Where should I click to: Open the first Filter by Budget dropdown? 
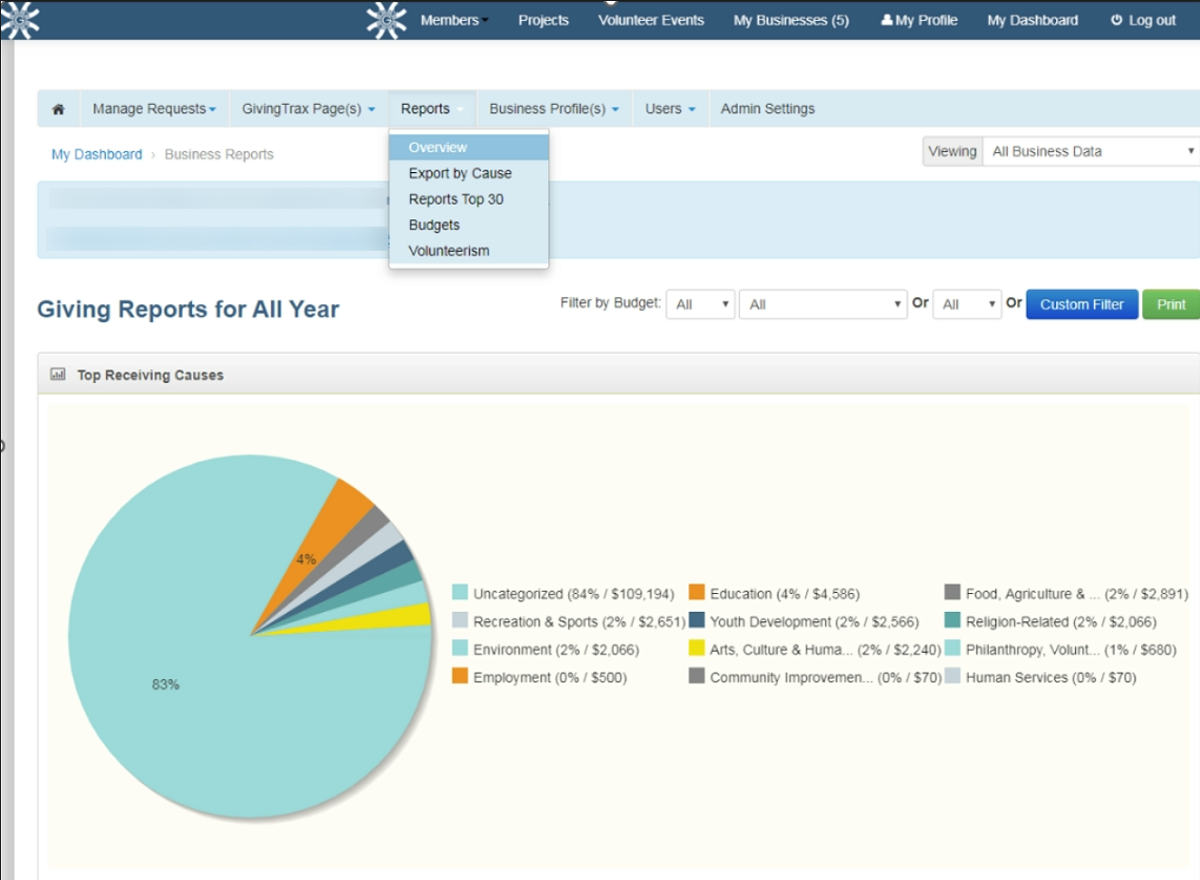pos(700,304)
